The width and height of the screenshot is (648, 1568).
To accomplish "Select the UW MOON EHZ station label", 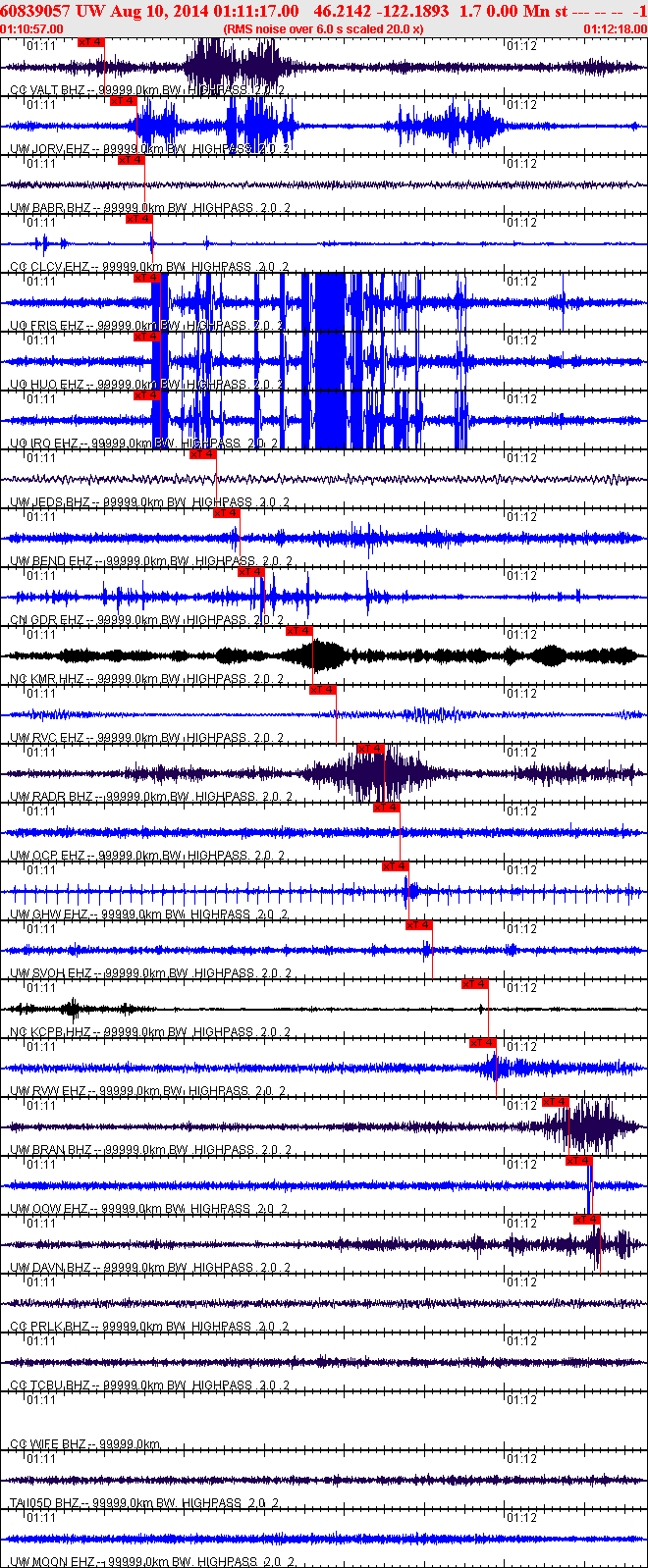I will tap(50, 1562).
